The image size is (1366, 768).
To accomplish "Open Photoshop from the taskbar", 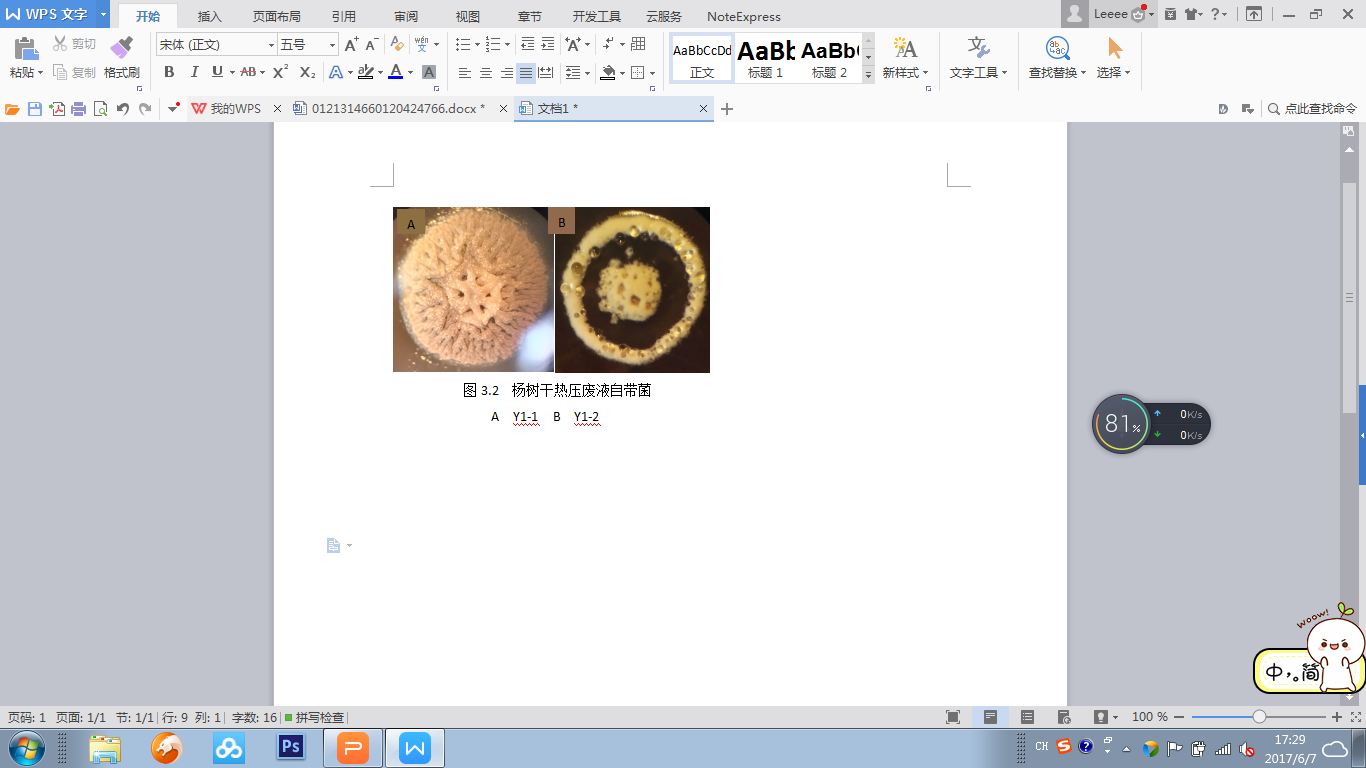I will tap(291, 747).
